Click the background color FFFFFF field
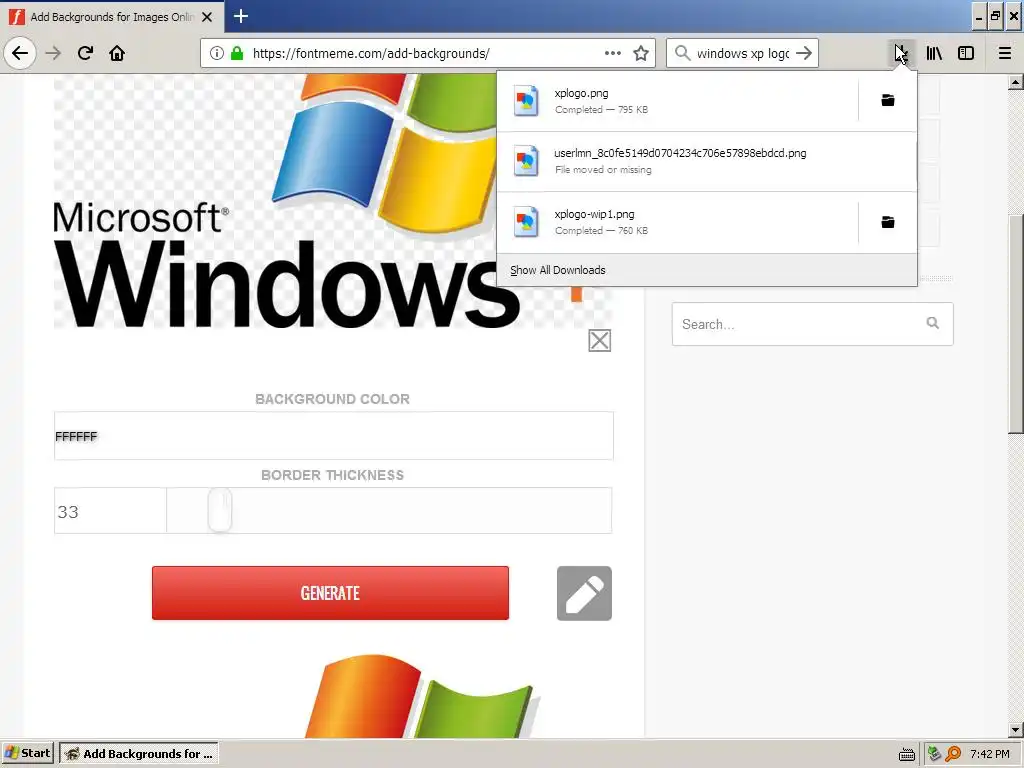This screenshot has height=768, width=1024. 333,436
